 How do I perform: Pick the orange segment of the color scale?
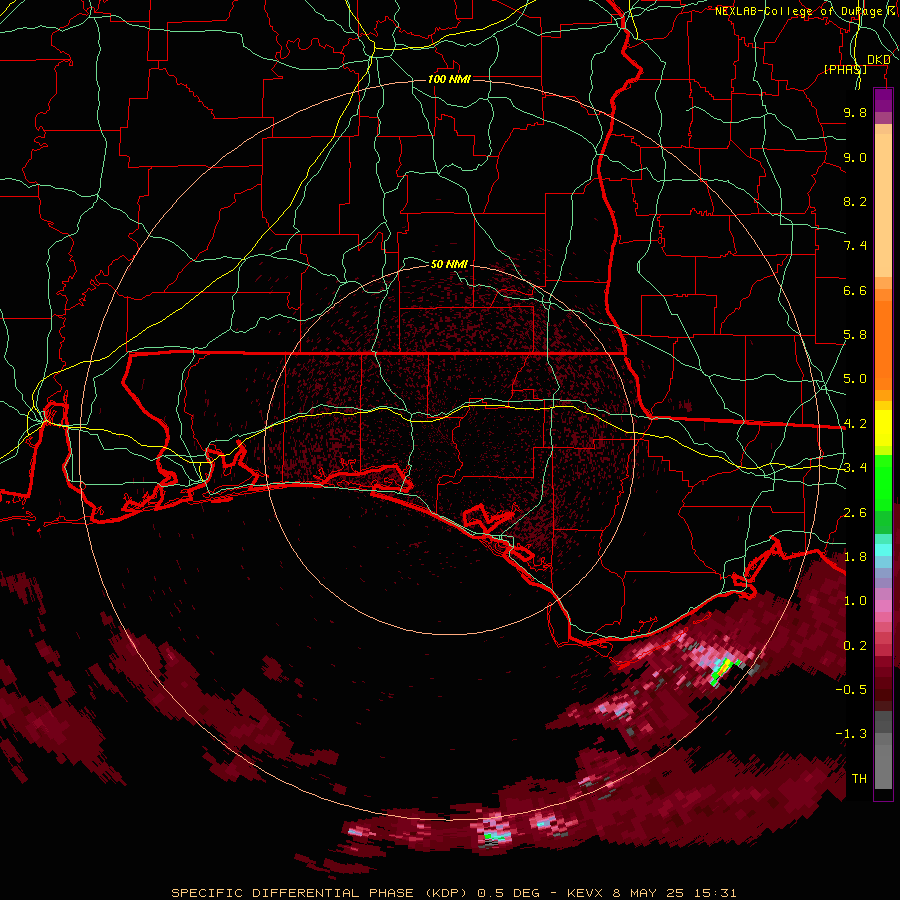[x=883, y=345]
